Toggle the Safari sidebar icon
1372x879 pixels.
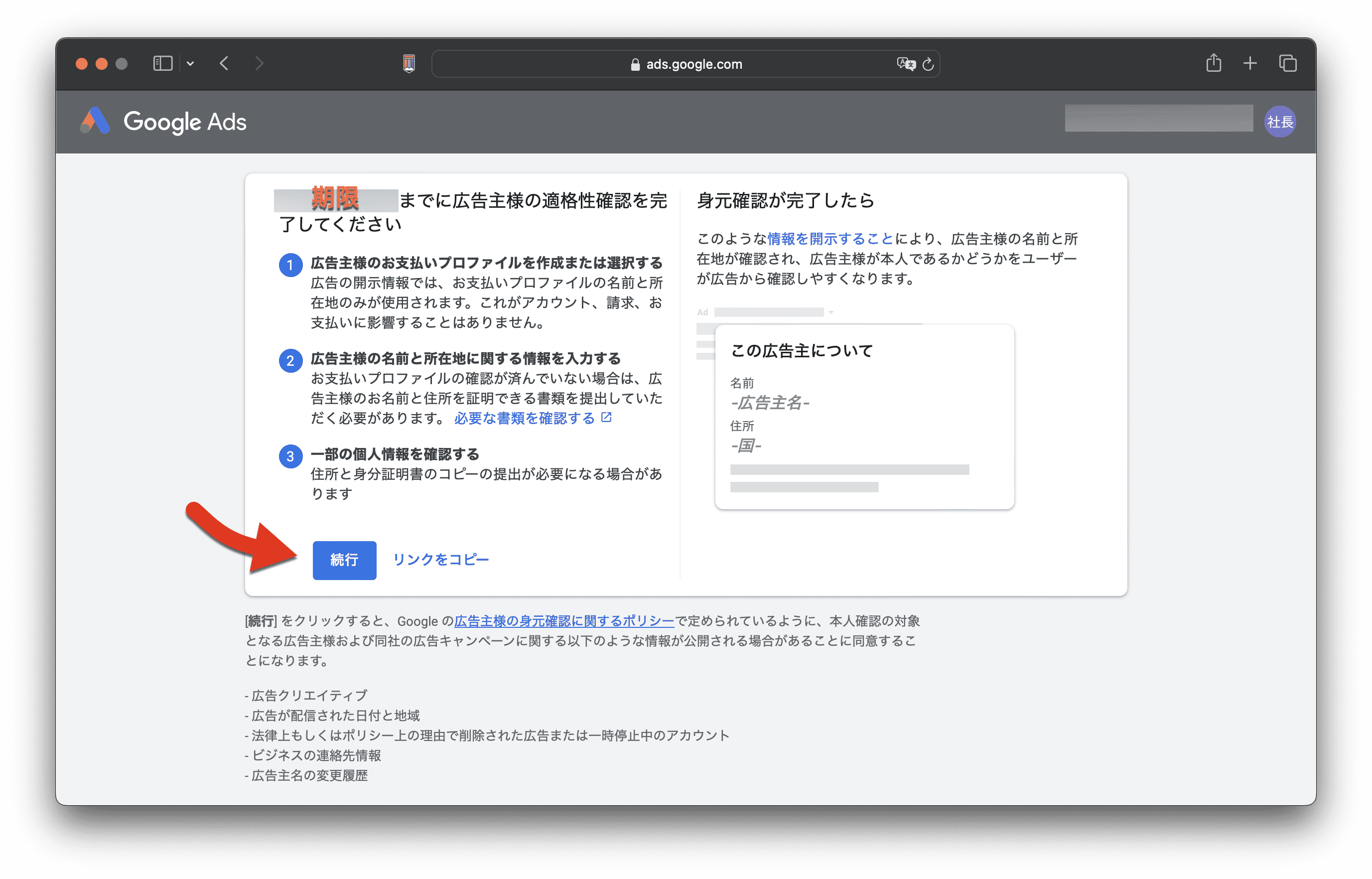[162, 63]
